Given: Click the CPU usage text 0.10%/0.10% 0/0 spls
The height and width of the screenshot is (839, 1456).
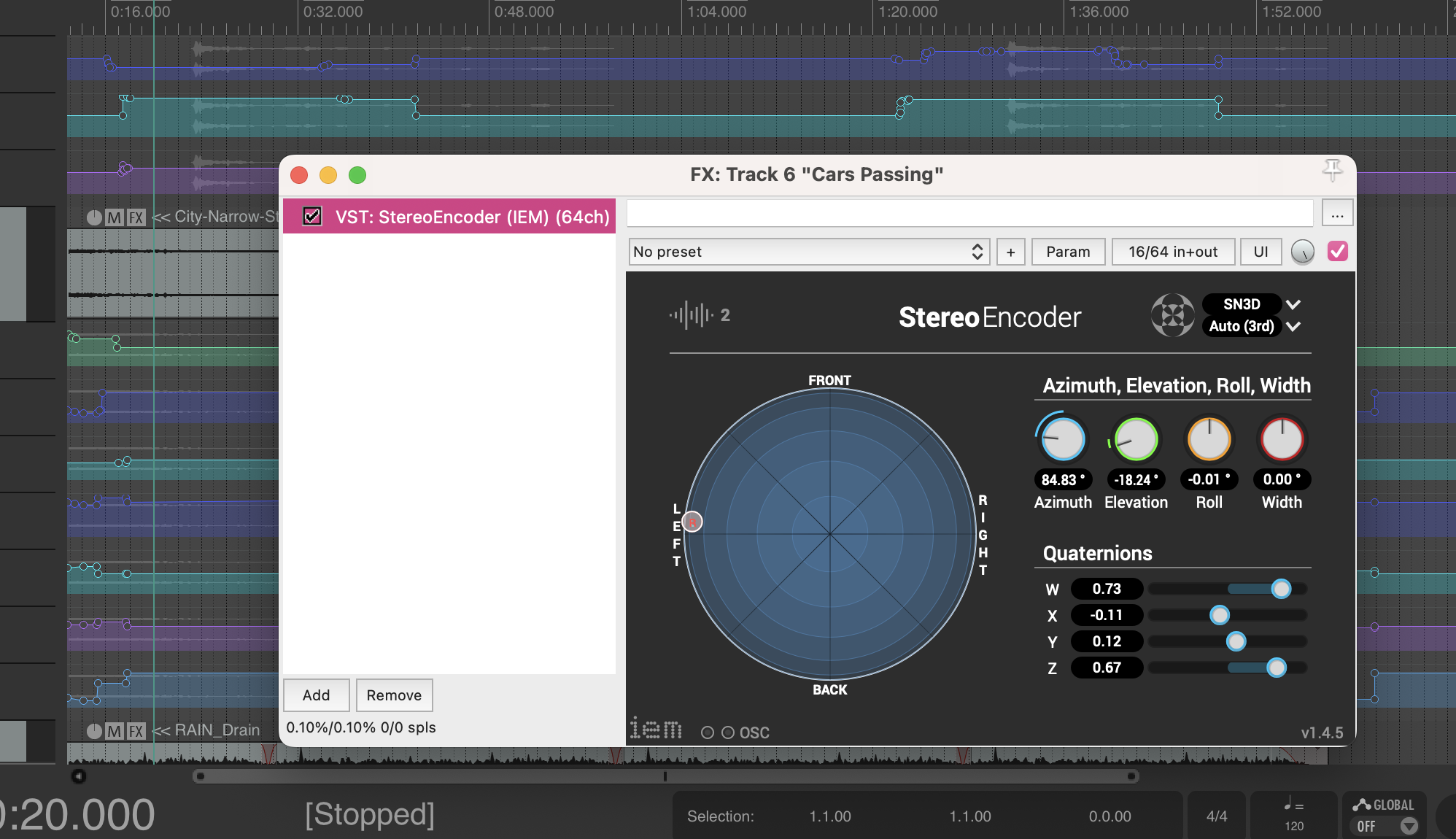Looking at the screenshot, I should tap(361, 727).
